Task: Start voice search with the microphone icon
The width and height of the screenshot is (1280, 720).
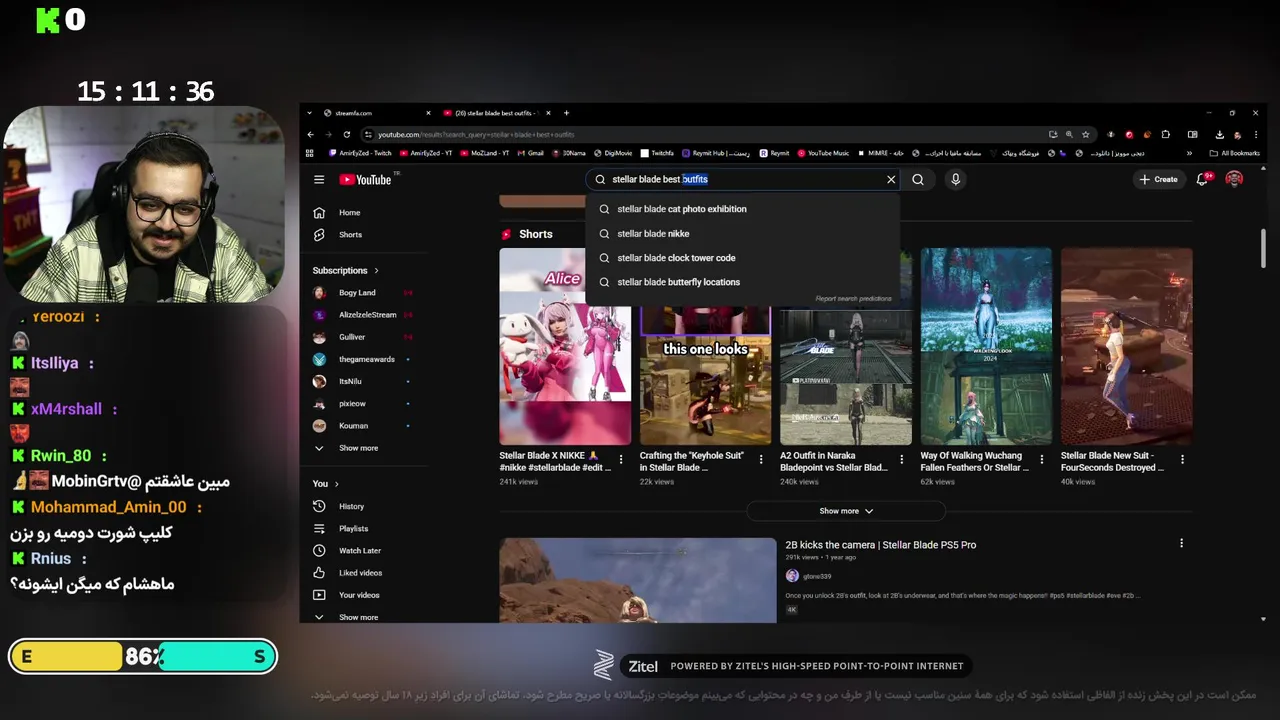Action: 955,180
